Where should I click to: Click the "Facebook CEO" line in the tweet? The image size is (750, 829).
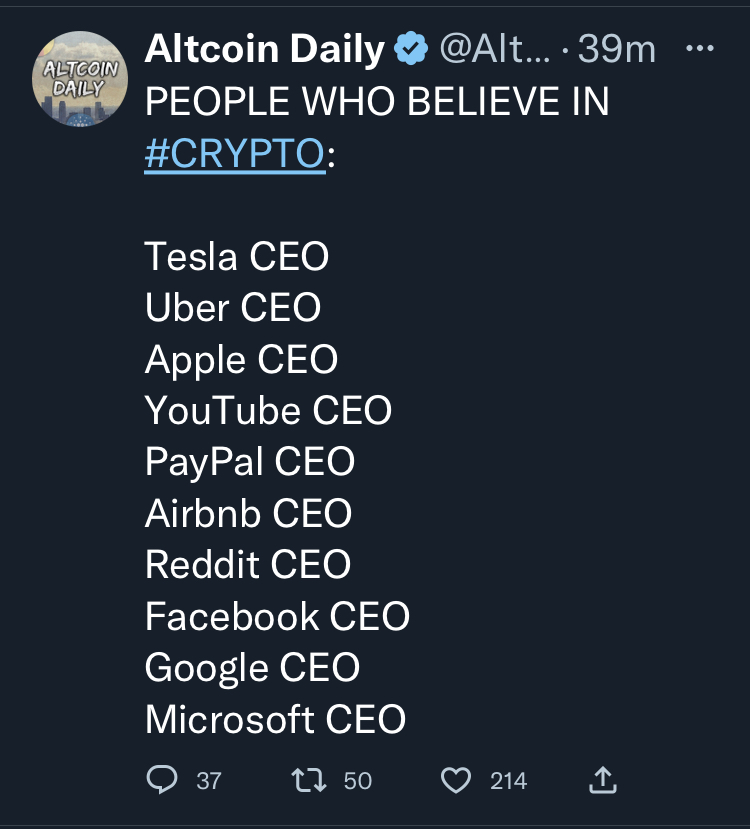277,617
